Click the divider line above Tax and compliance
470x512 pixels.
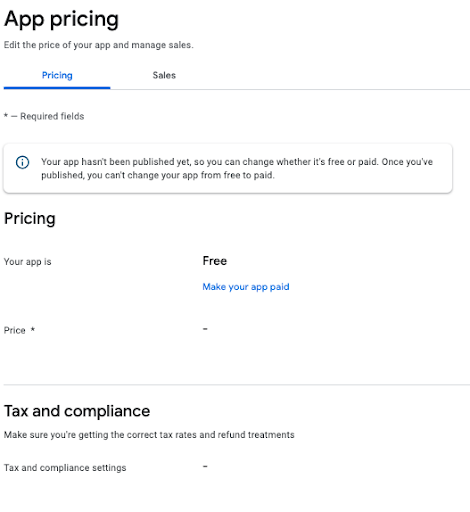[x=237, y=385]
